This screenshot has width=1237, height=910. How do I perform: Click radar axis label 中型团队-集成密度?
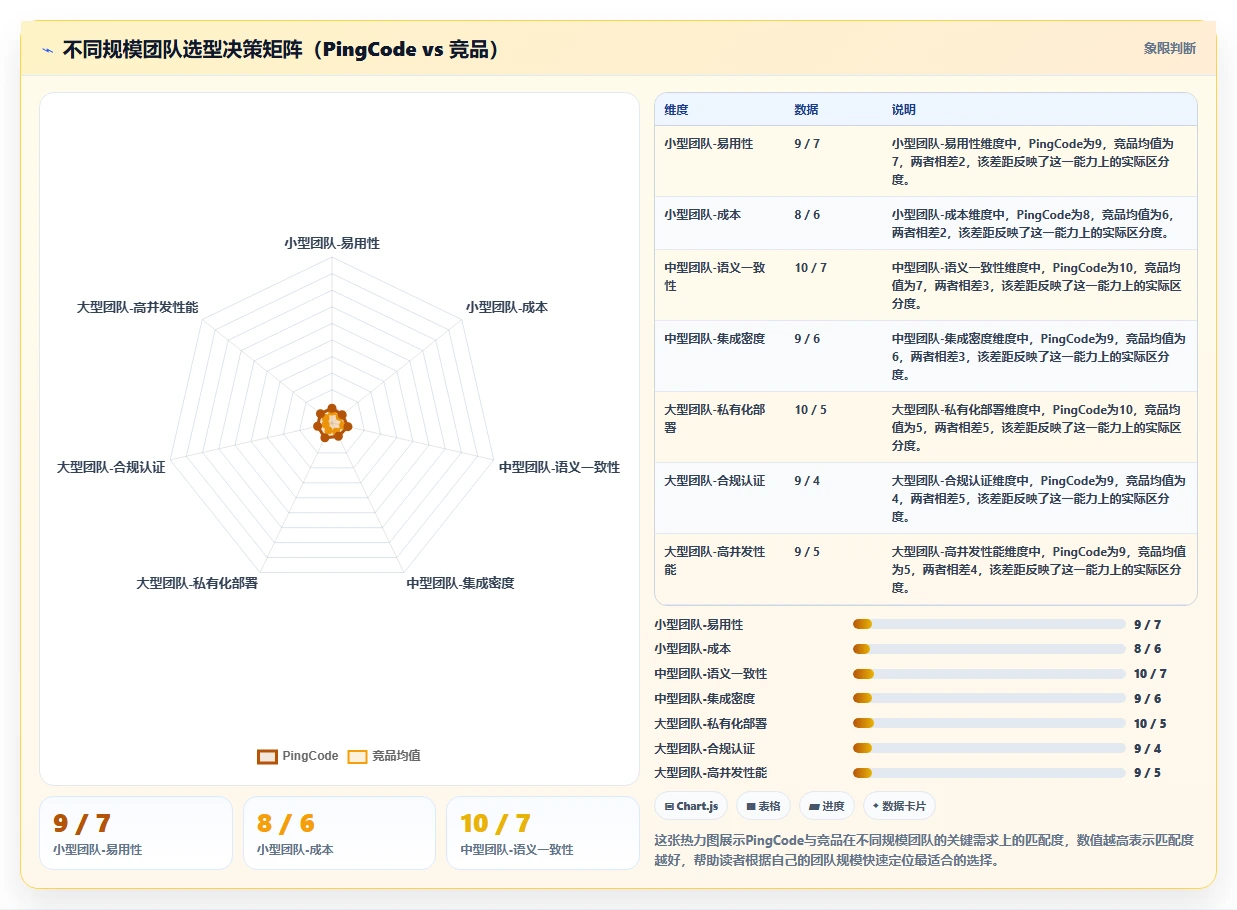coord(461,583)
